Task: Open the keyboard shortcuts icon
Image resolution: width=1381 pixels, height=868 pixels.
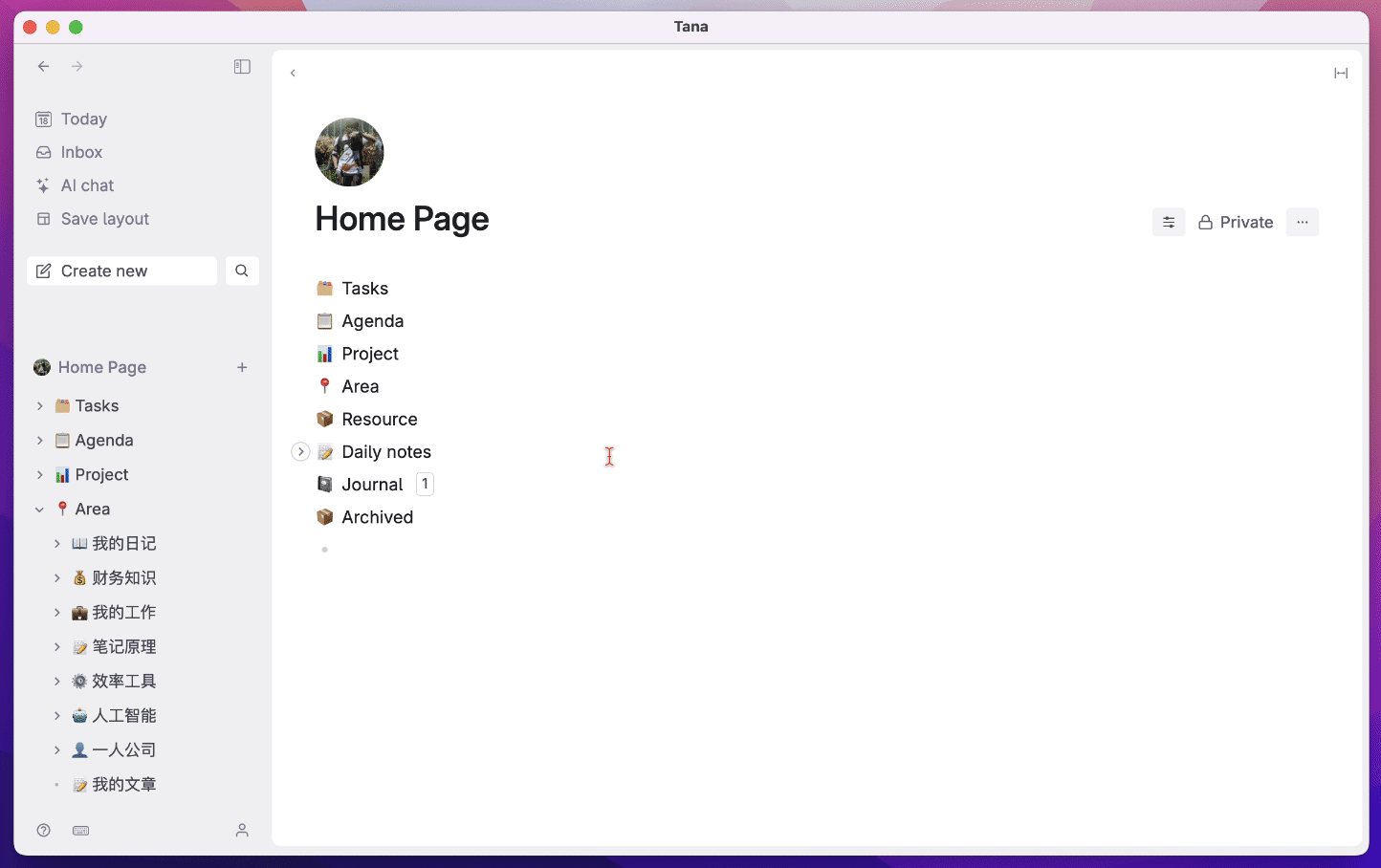Action: point(81,831)
